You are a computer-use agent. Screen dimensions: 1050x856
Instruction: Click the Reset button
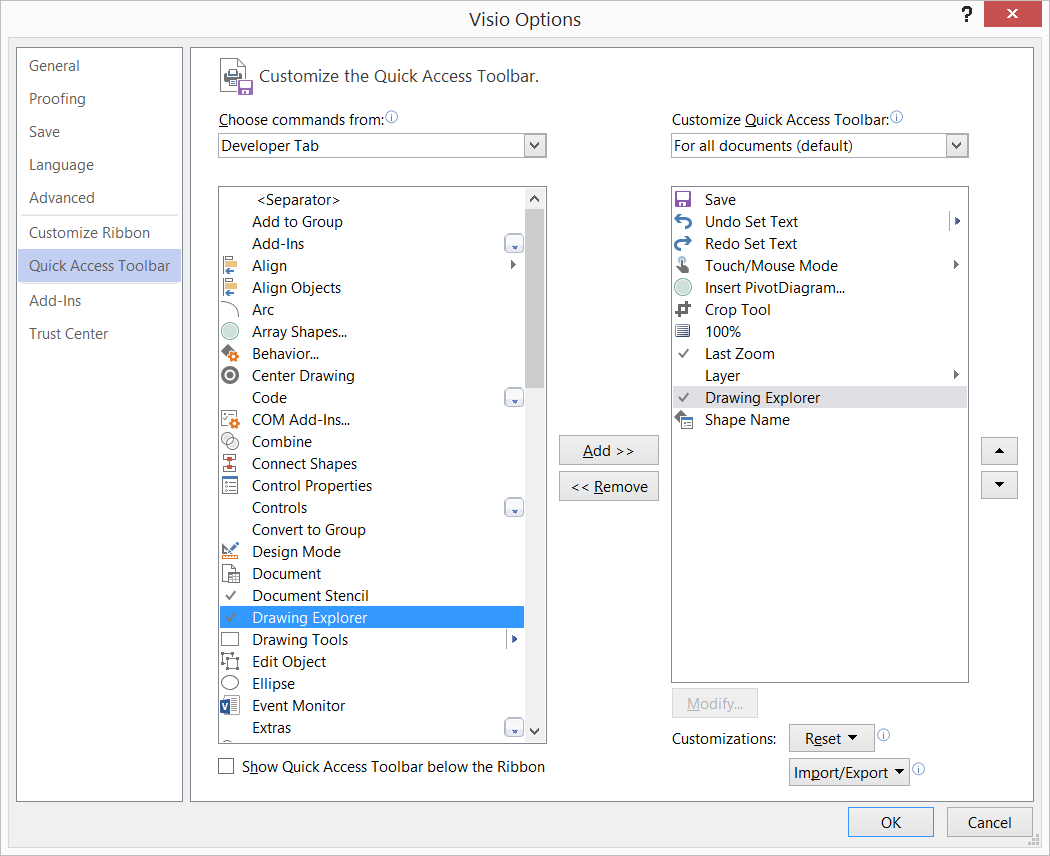[x=831, y=737]
